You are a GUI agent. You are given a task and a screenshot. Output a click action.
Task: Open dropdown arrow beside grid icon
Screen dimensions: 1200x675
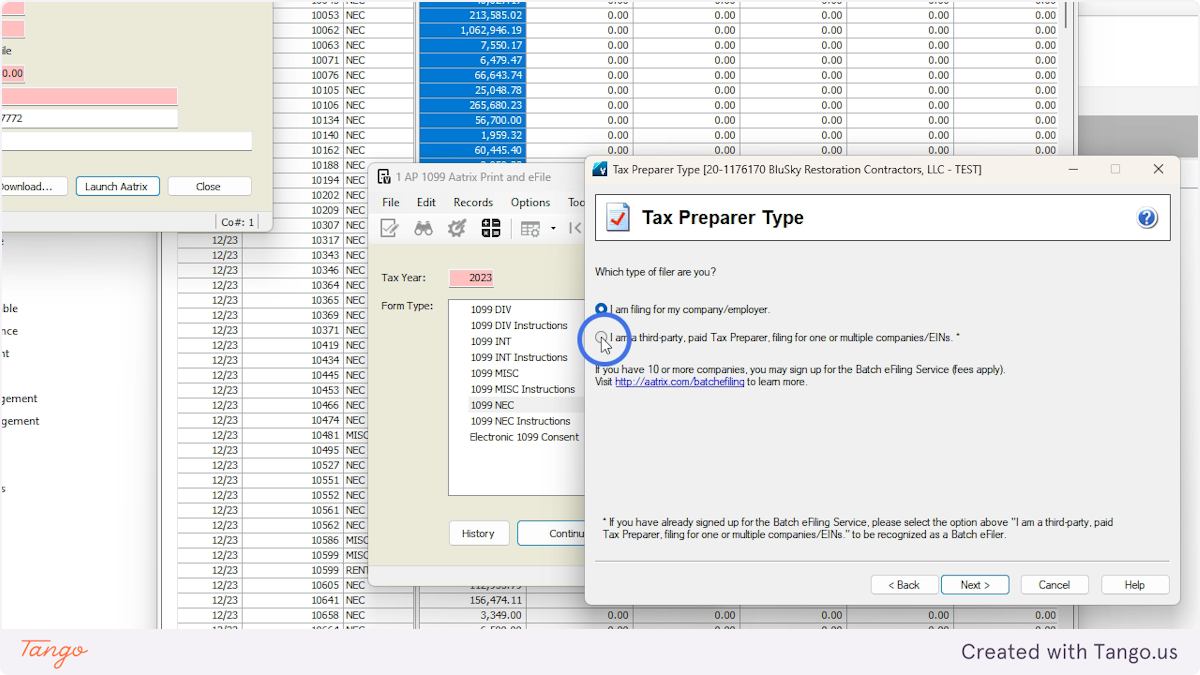[x=553, y=229]
